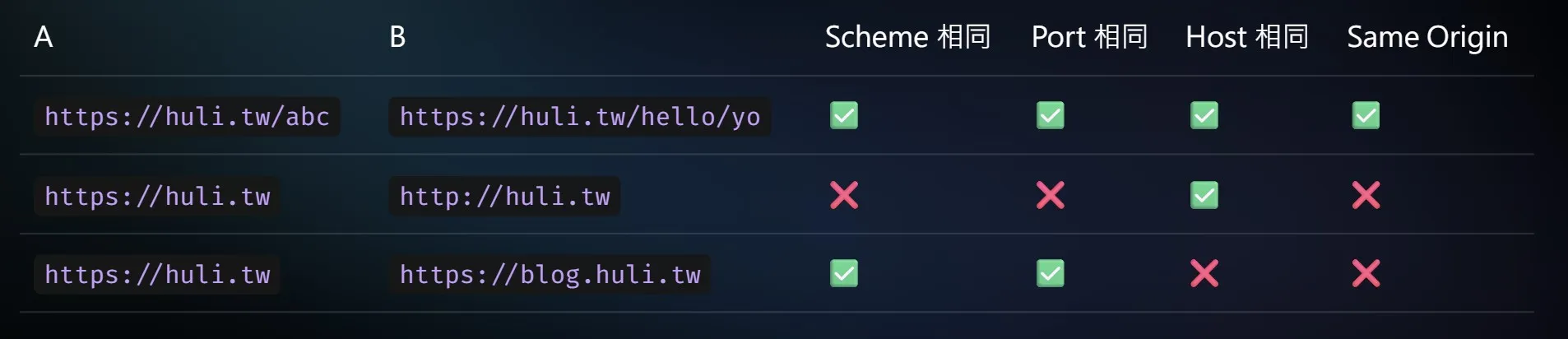This screenshot has width=1568, height=339.
Task: Click the Scheme checkmark in the huli.tw/abc row
Action: [x=844, y=115]
